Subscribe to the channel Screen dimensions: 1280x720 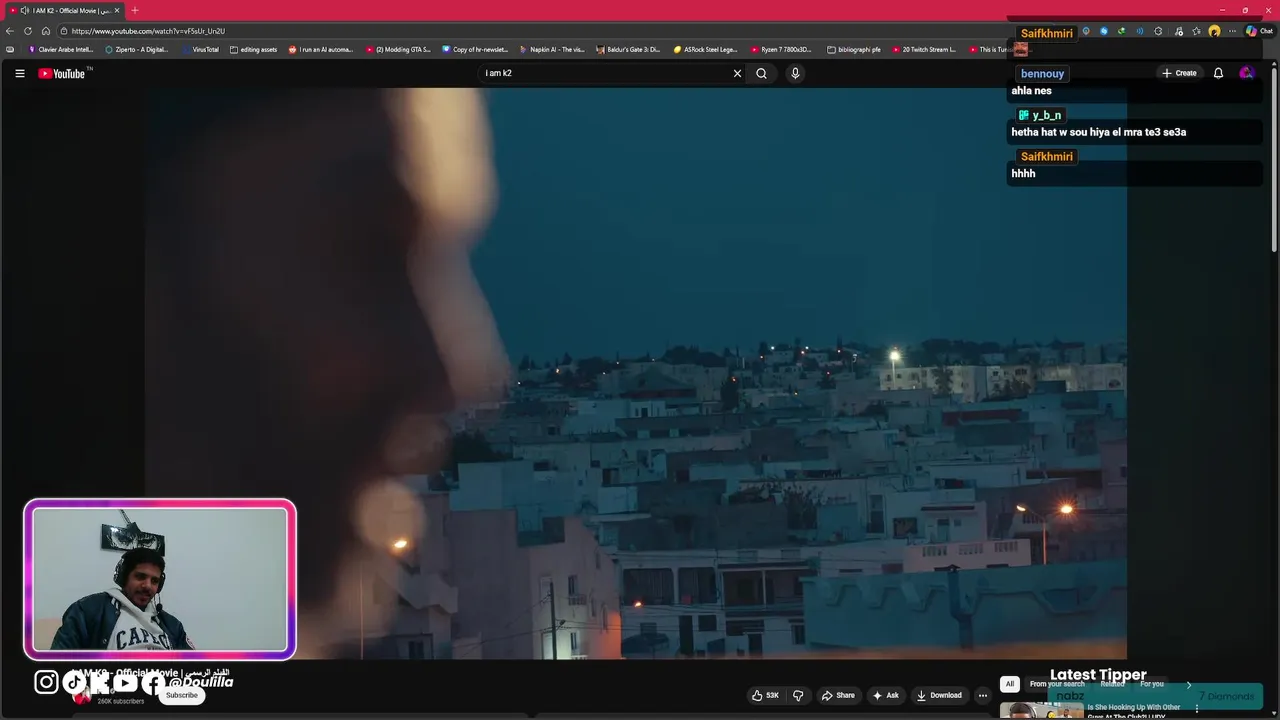(182, 695)
